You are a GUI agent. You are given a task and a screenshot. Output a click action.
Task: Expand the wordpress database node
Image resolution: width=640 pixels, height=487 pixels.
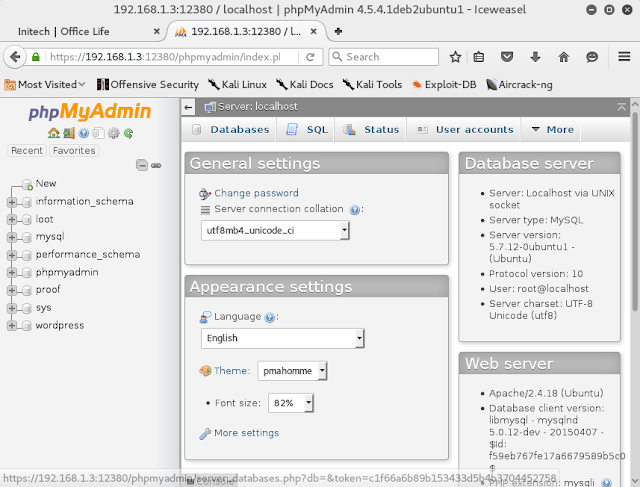(12, 325)
